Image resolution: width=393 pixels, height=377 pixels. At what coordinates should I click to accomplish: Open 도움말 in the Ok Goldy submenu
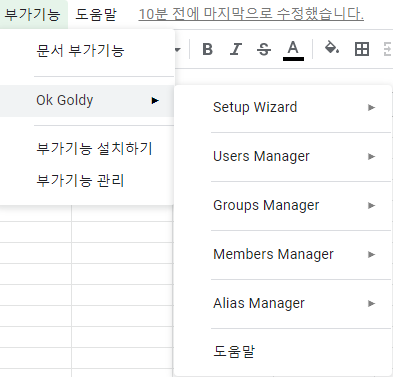point(283,351)
